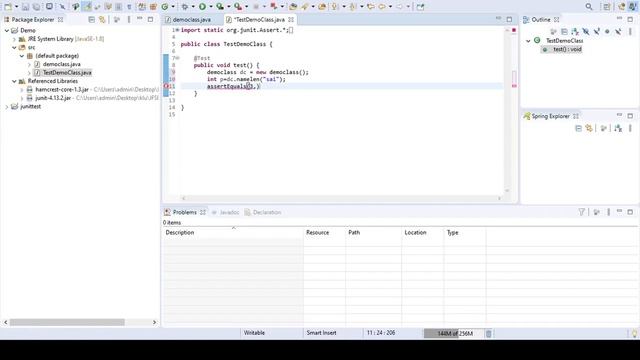
Task: Select TestDemoClass.java in Package Explorer
Action: pos(67,73)
